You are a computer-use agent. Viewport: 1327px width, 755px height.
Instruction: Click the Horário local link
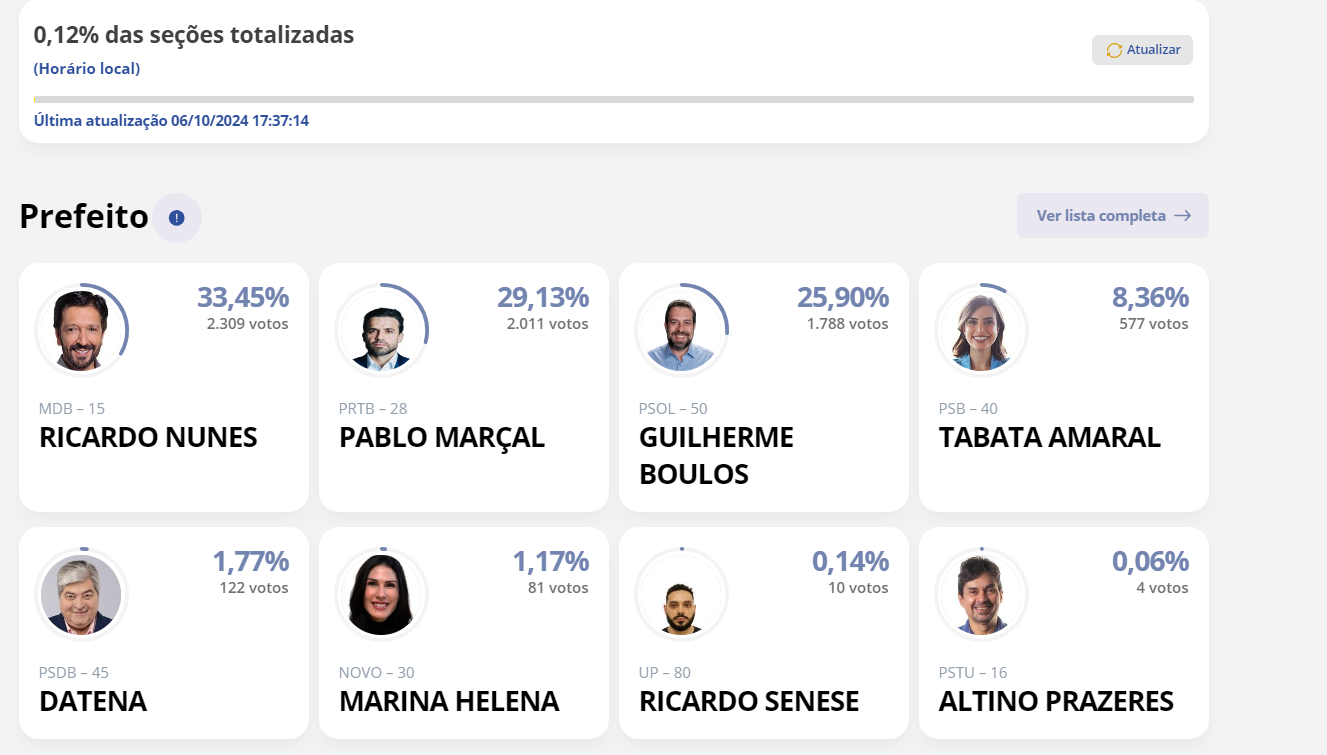[x=87, y=69]
